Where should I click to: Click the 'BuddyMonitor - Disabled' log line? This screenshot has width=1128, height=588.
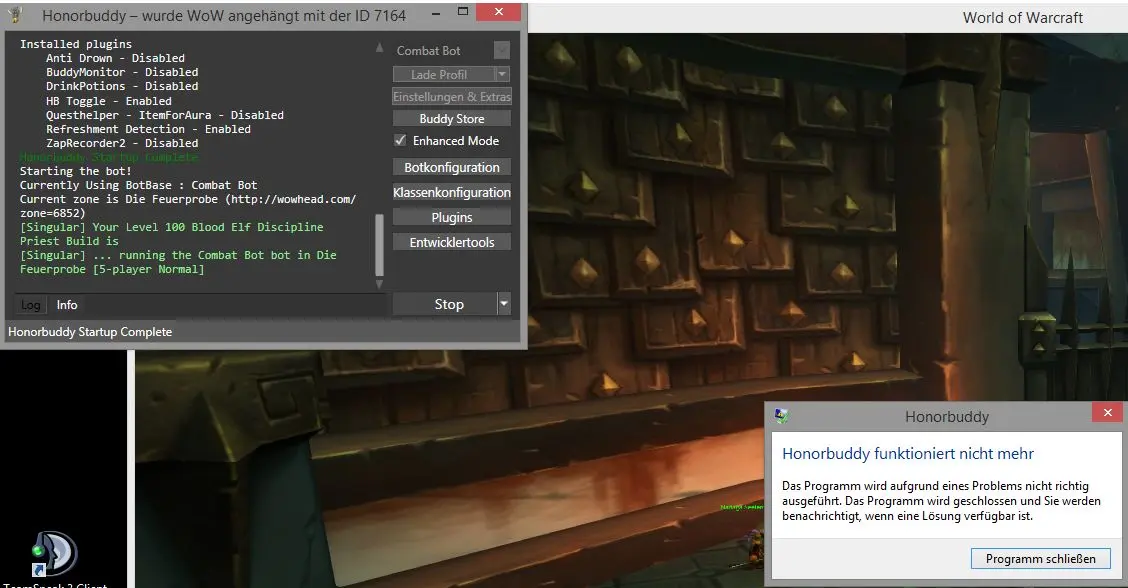point(122,72)
